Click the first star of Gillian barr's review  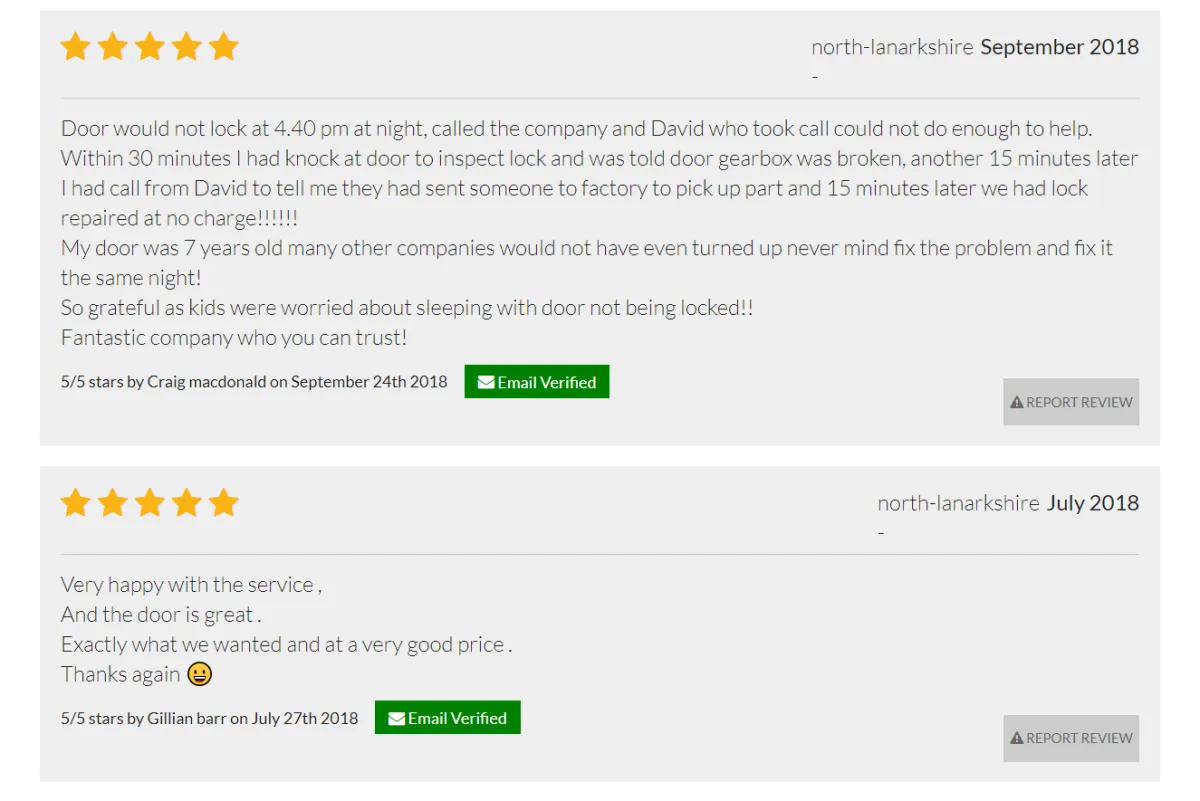click(x=76, y=503)
